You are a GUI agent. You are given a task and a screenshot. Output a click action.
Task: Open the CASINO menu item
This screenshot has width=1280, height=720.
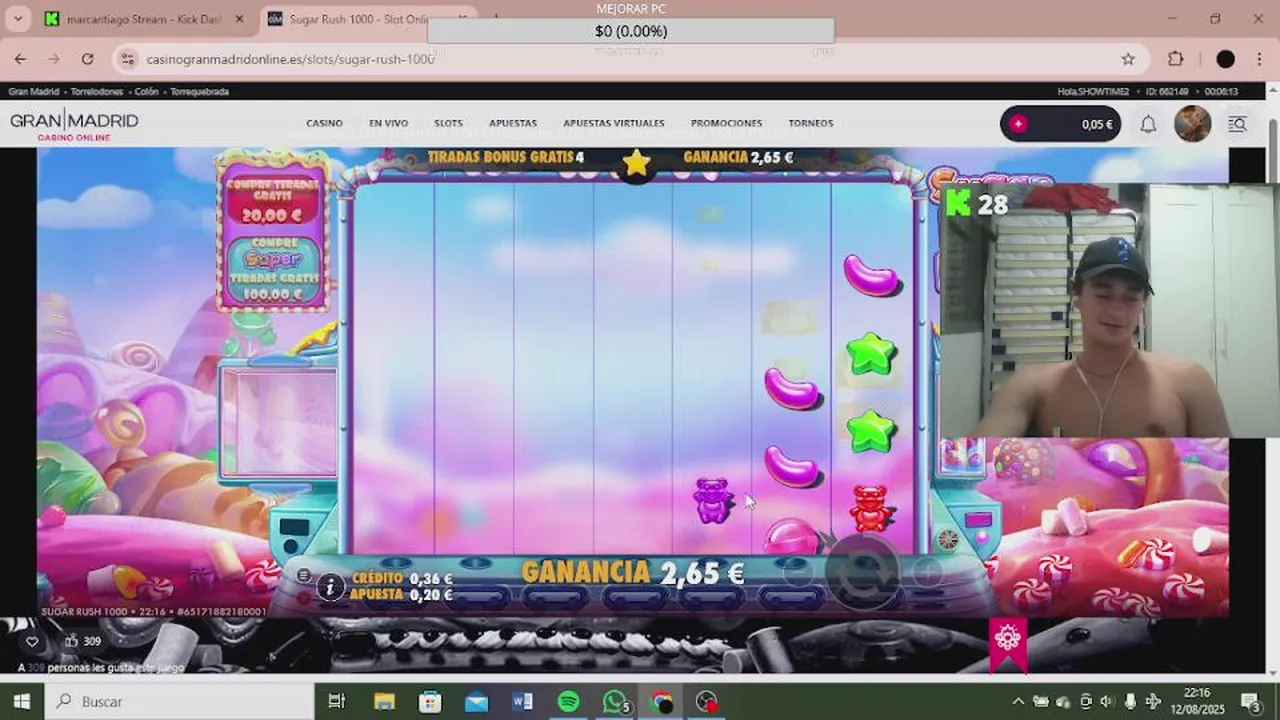[x=324, y=123]
